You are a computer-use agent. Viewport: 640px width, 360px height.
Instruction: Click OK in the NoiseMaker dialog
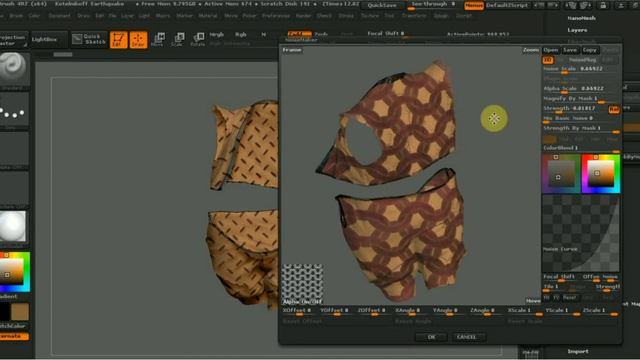click(431, 337)
